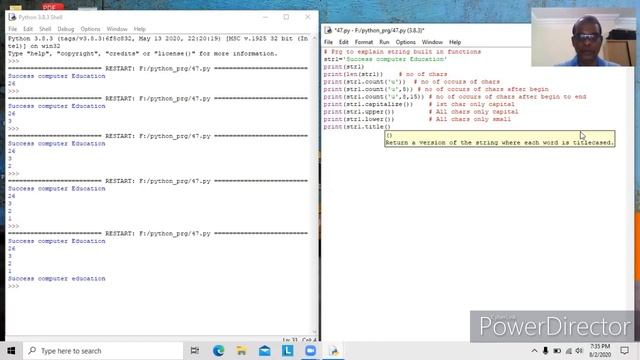Click the Type "help", "copyright" info line

pyautogui.click(x=142, y=53)
